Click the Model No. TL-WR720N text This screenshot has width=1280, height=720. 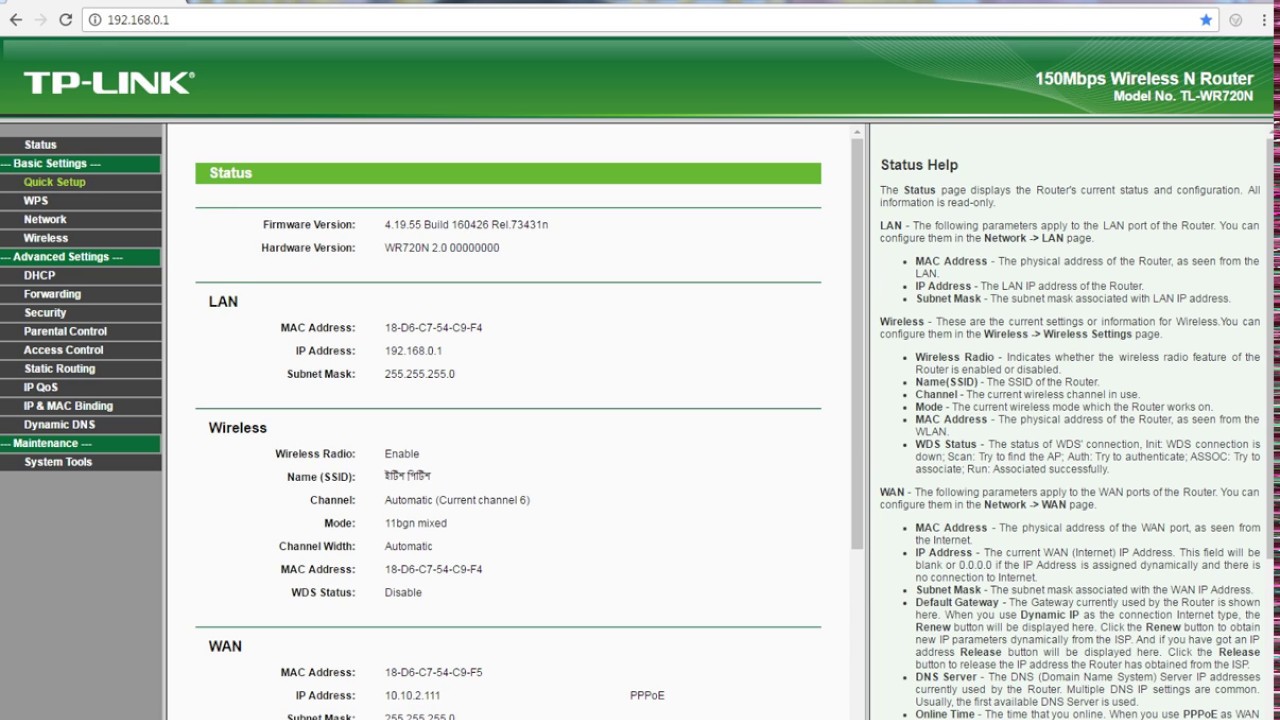point(1183,96)
